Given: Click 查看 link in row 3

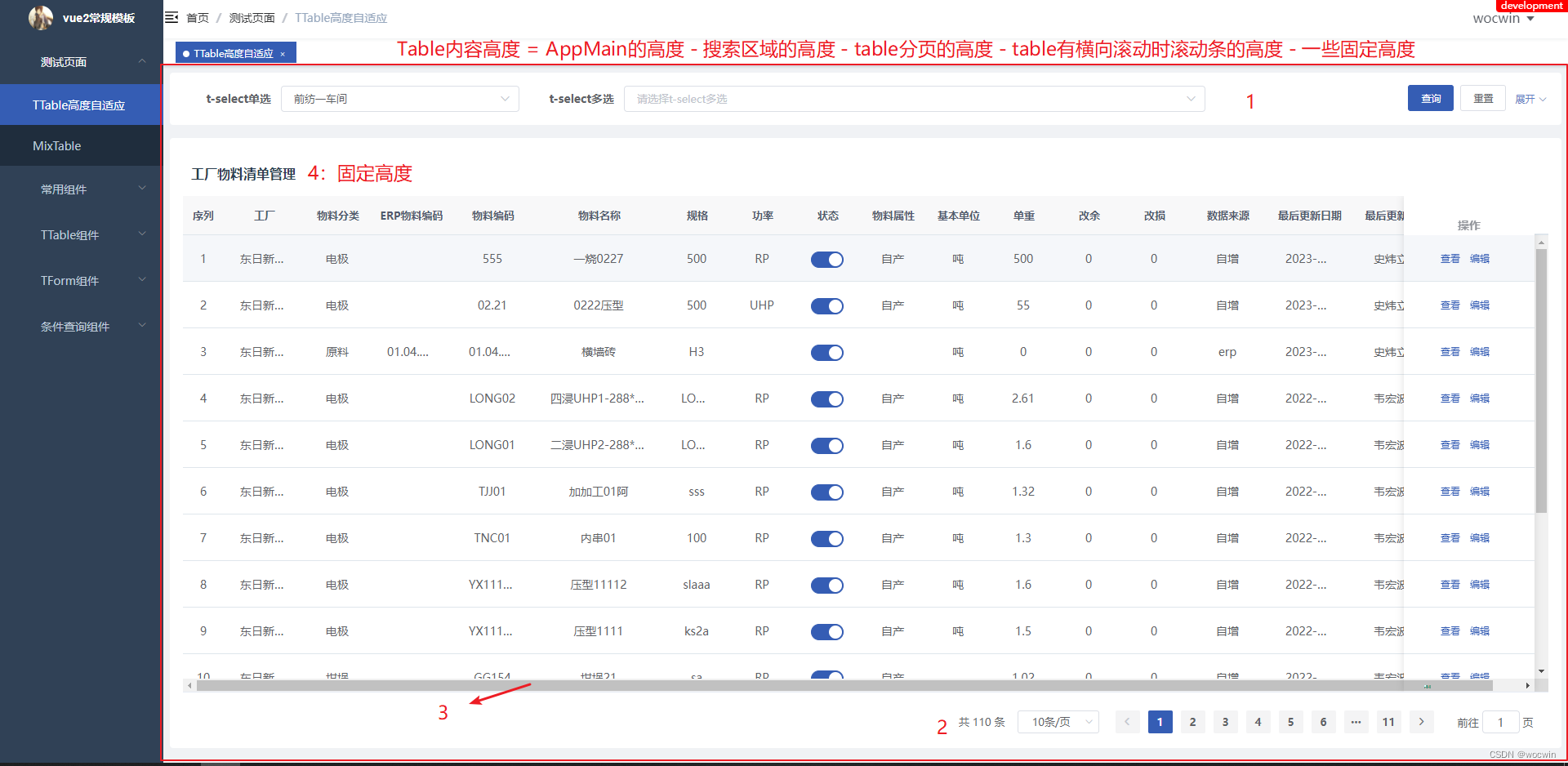Looking at the screenshot, I should click(x=1450, y=352).
